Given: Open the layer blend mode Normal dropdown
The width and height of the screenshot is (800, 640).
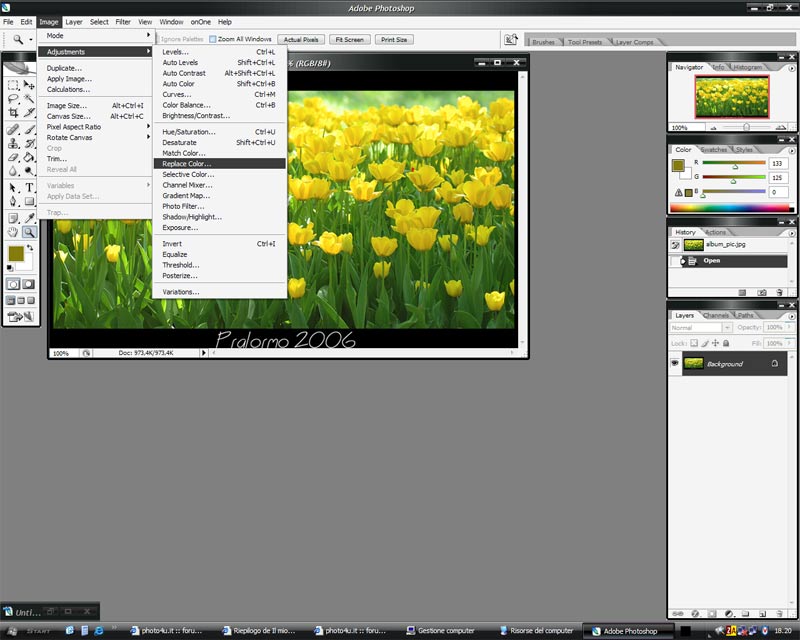Looking at the screenshot, I should coord(695,327).
